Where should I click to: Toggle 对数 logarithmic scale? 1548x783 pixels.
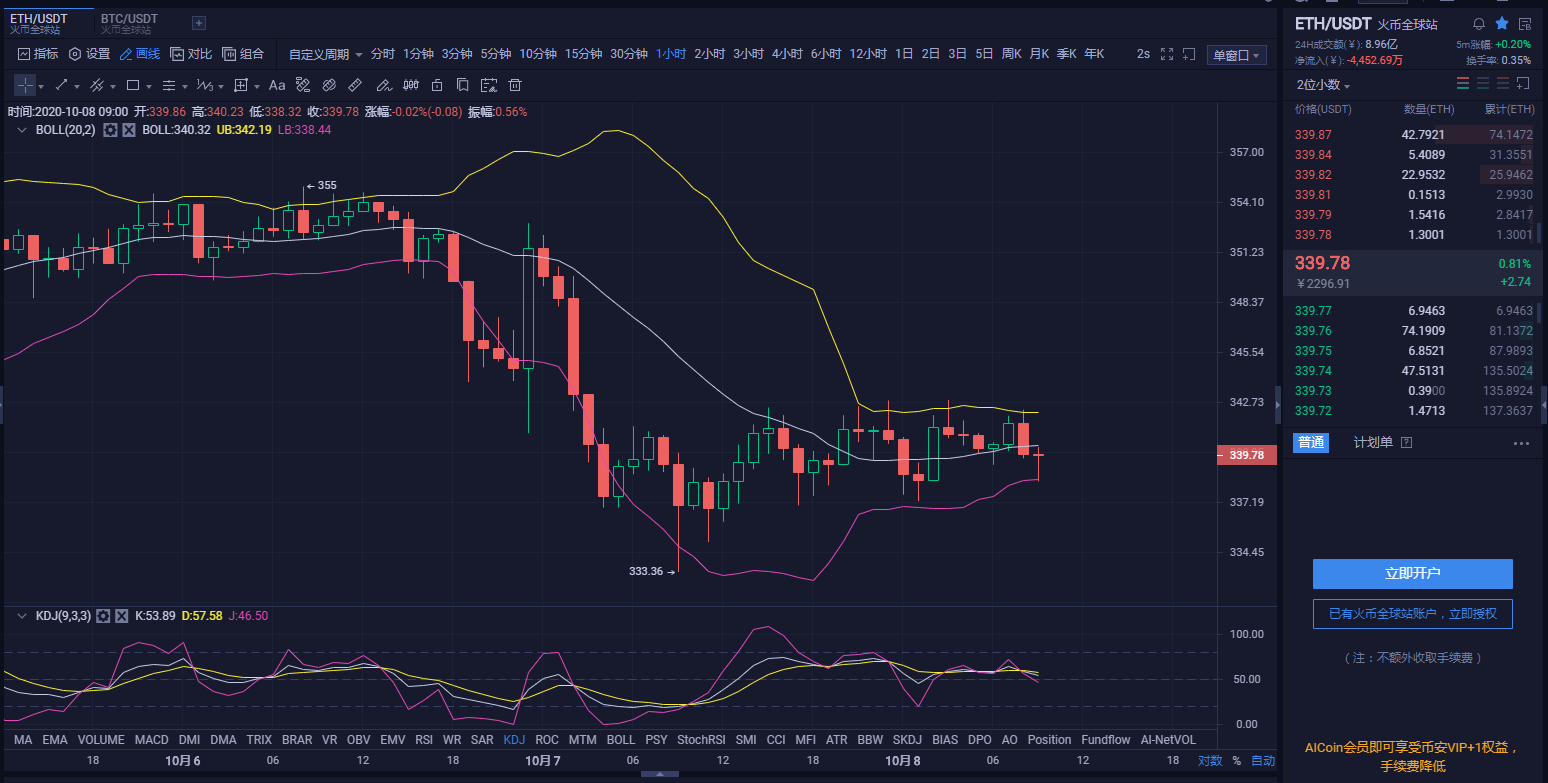pyautogui.click(x=1210, y=761)
